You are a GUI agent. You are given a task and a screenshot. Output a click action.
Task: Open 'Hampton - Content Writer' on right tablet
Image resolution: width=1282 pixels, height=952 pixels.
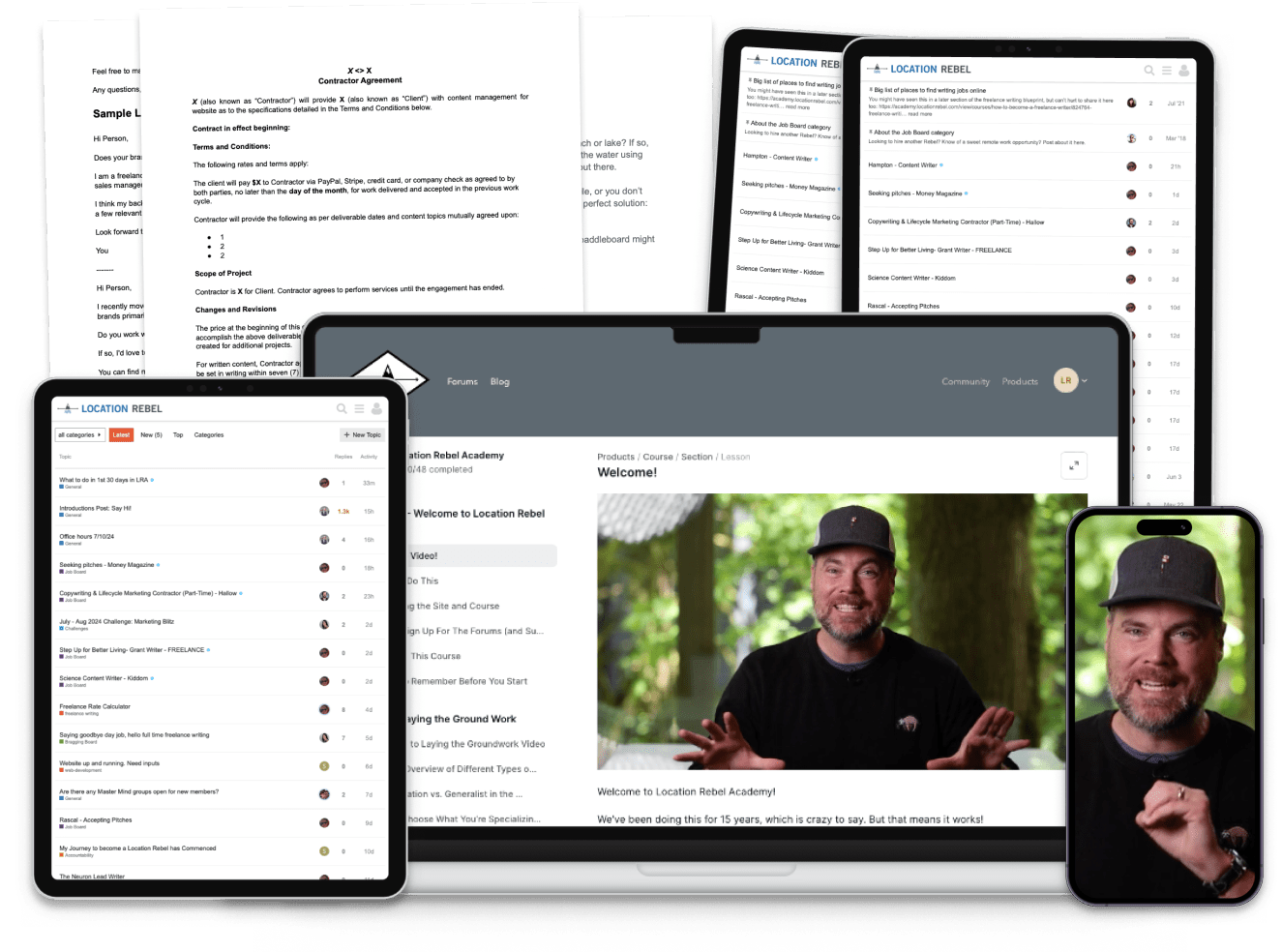pos(902,165)
